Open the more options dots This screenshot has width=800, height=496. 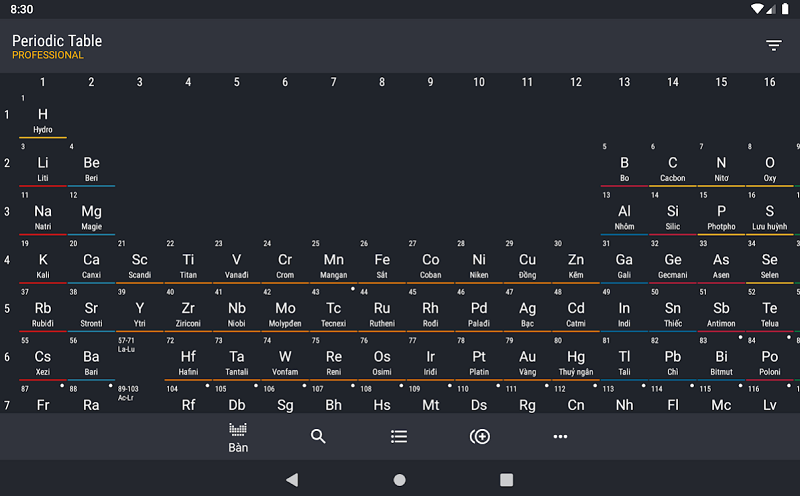click(560, 436)
